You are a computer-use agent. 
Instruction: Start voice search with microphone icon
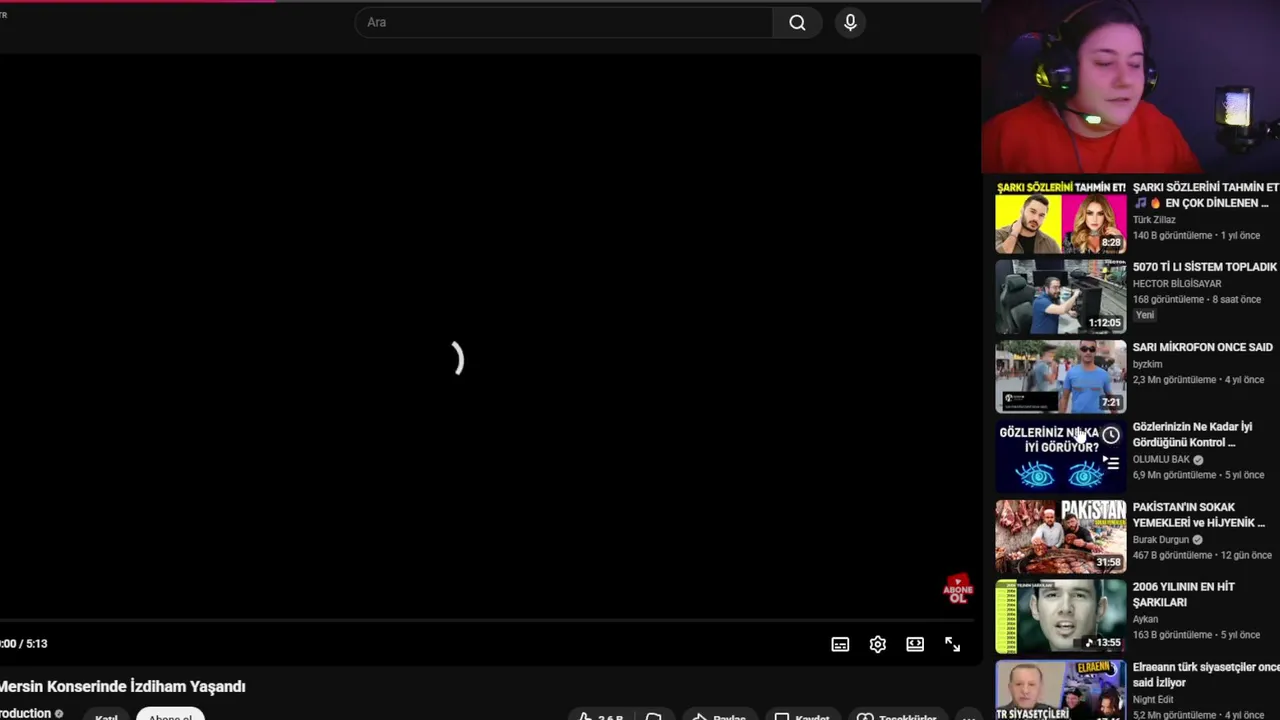coord(850,23)
